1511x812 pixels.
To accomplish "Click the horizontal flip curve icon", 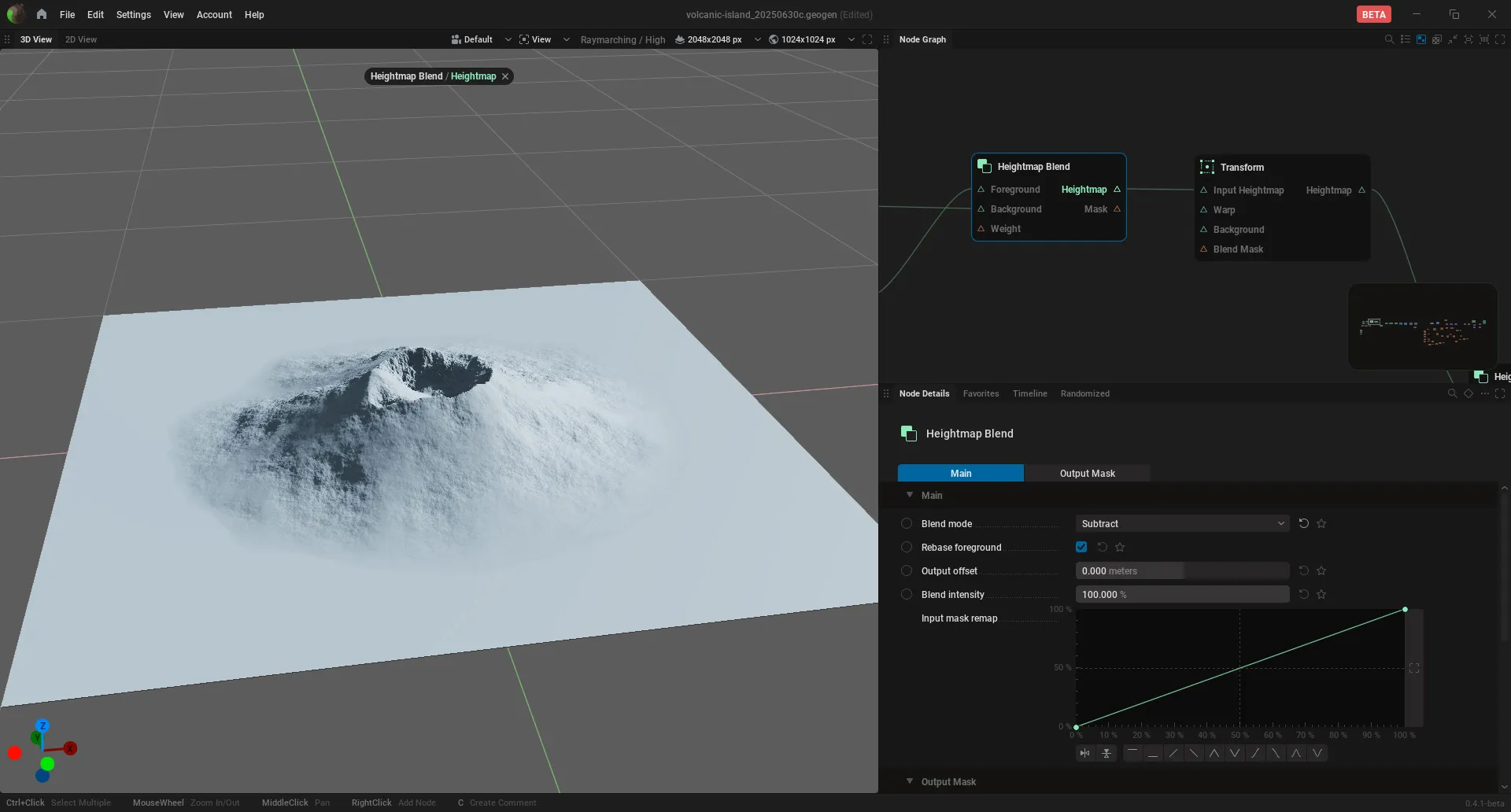I will pos(1085,753).
